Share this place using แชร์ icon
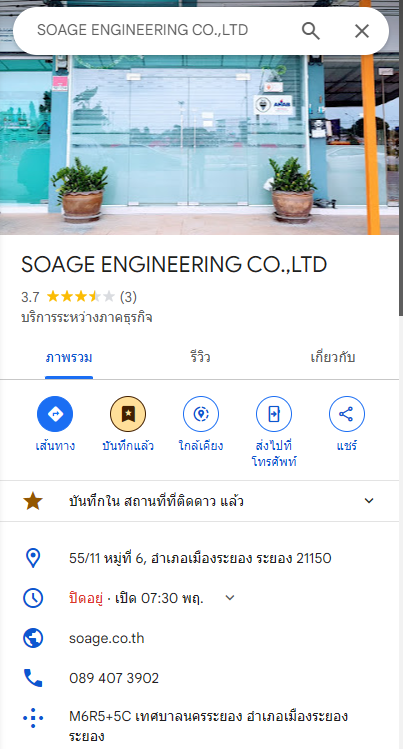 point(347,414)
